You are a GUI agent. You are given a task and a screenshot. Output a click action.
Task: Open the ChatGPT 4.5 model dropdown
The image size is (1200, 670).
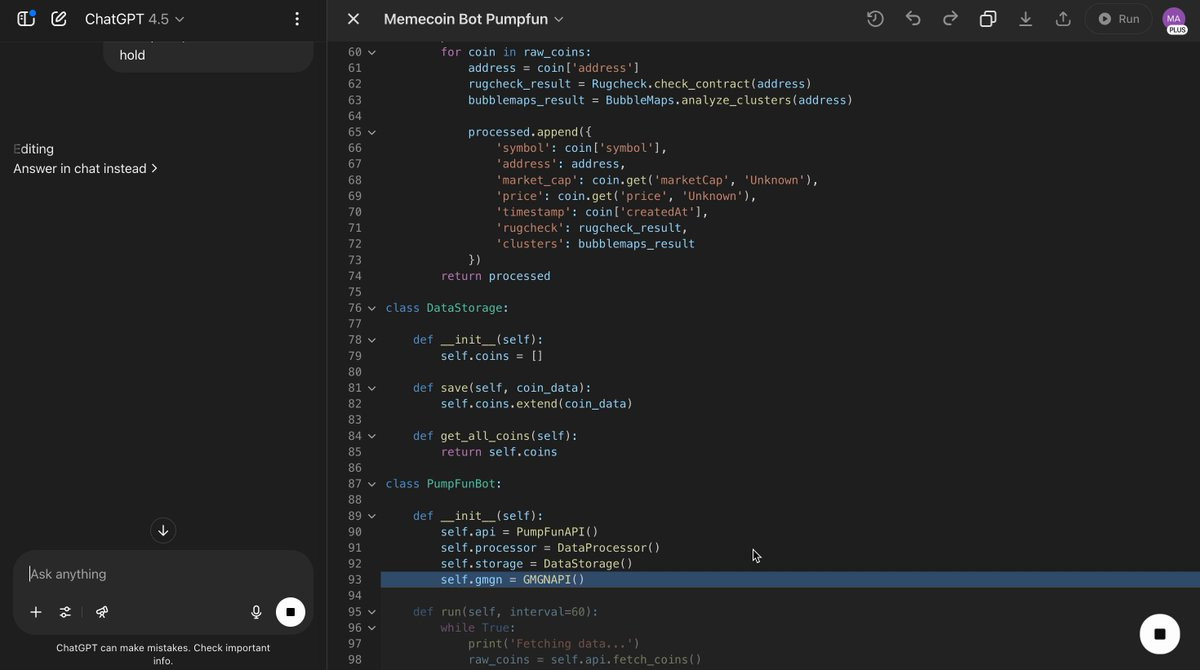click(x=134, y=19)
